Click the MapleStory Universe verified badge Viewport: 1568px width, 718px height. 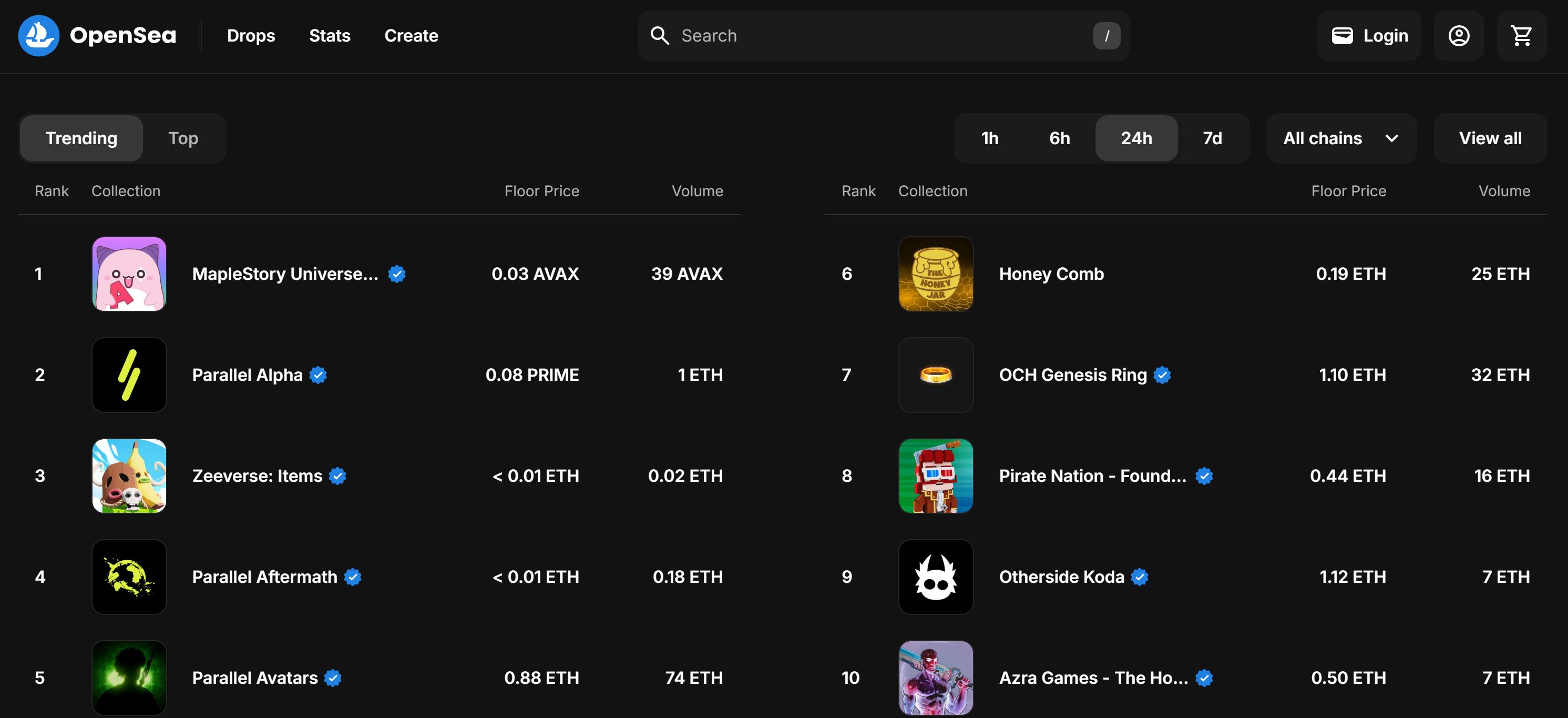[397, 274]
